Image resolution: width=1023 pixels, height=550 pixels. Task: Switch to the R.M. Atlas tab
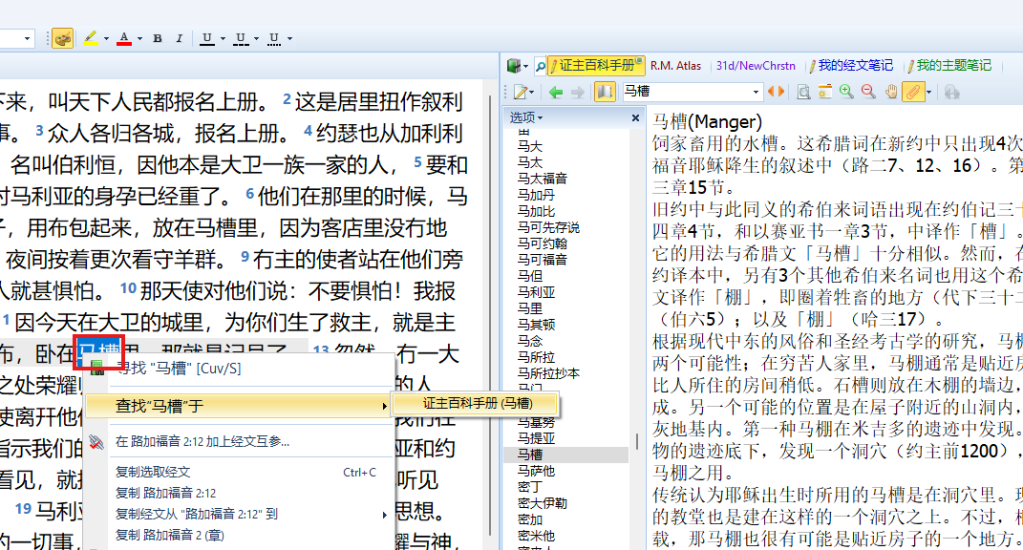pos(675,66)
